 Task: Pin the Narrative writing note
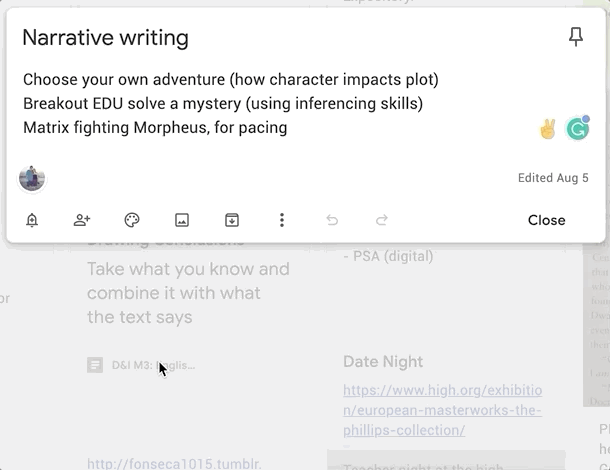coord(575,38)
